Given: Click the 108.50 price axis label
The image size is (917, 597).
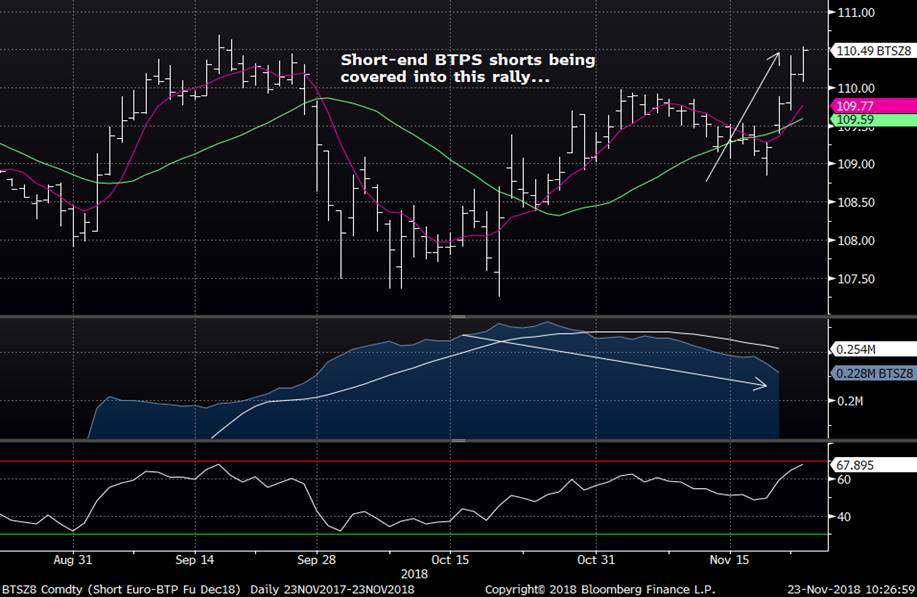Looking at the screenshot, I should click(x=856, y=202).
